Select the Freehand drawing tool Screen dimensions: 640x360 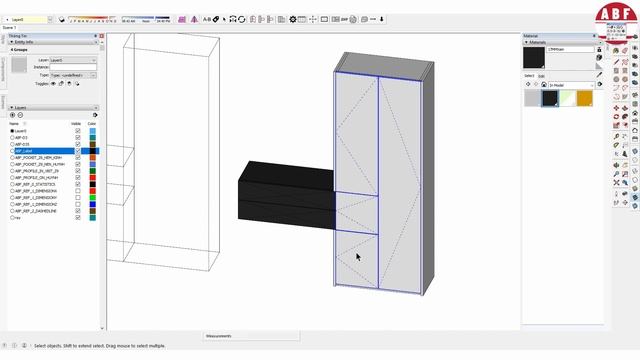coord(625,62)
